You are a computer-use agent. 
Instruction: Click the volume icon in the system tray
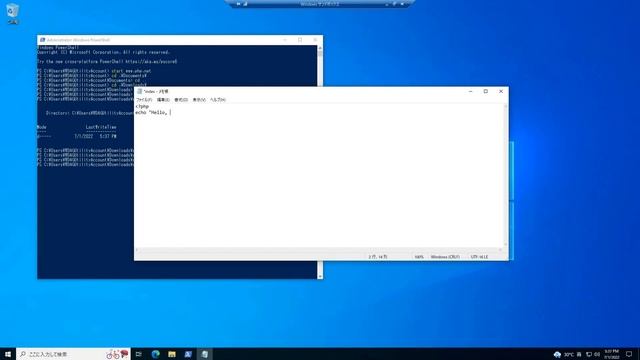[597, 354]
